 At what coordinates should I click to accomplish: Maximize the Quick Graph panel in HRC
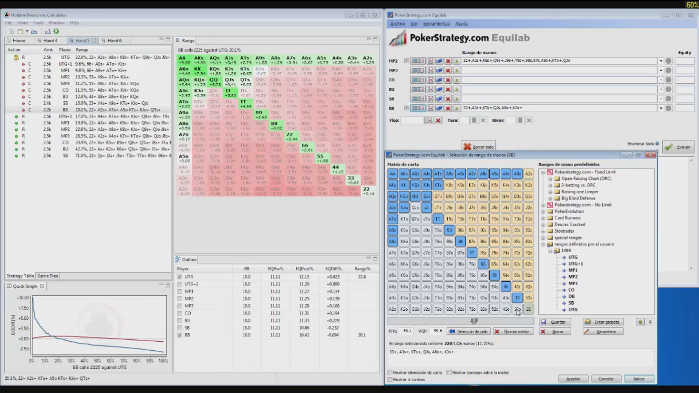pyautogui.click(x=168, y=286)
